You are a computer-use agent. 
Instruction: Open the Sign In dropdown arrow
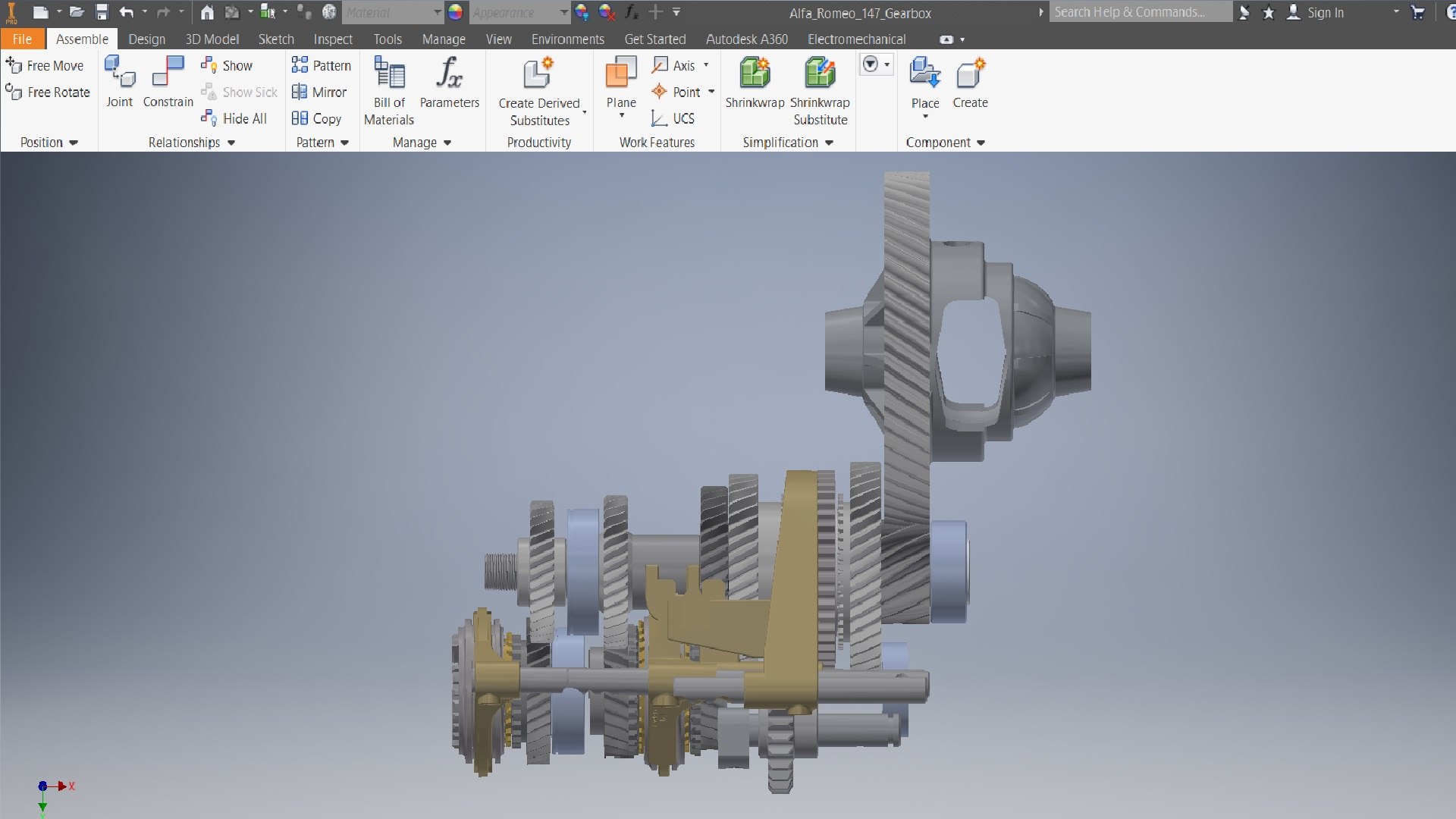[x=1396, y=12]
